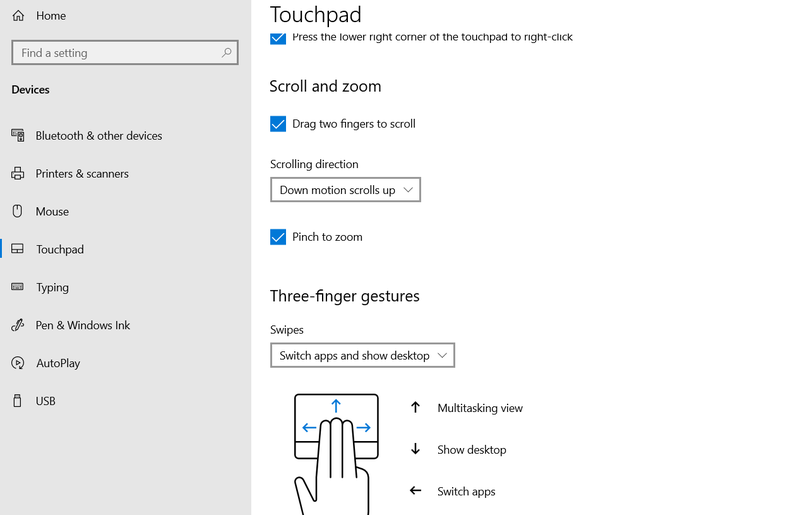This screenshot has width=800, height=515.
Task: Toggle lower right corner right-click checkbox
Action: point(278,38)
